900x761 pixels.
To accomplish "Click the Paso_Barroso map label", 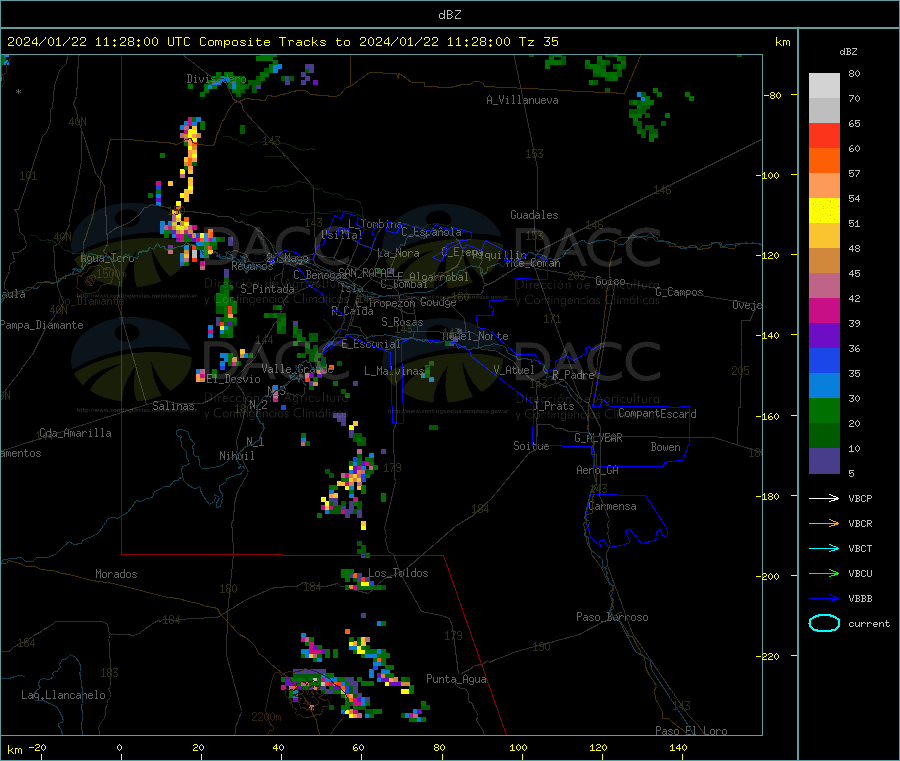I will click(x=612, y=617).
